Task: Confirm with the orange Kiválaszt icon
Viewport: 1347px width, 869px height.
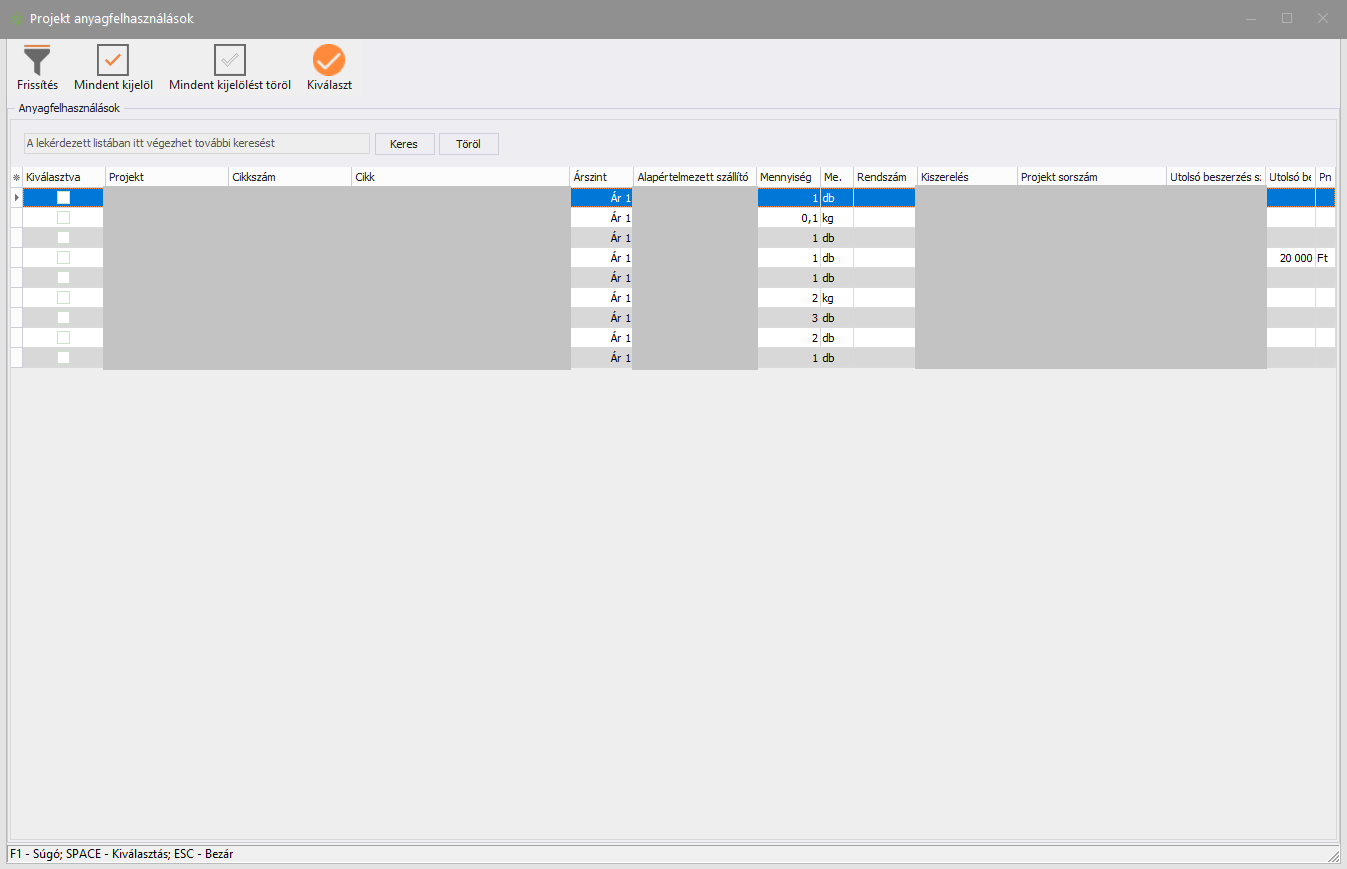Action: [x=329, y=61]
